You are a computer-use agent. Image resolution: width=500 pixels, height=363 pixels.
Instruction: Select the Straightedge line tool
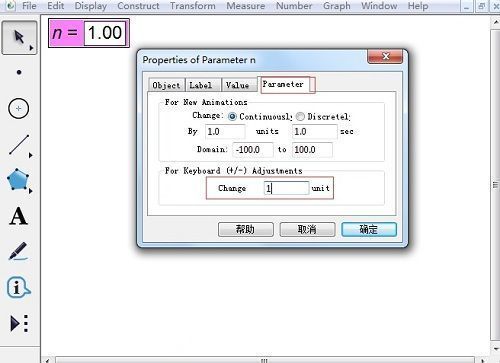19,145
